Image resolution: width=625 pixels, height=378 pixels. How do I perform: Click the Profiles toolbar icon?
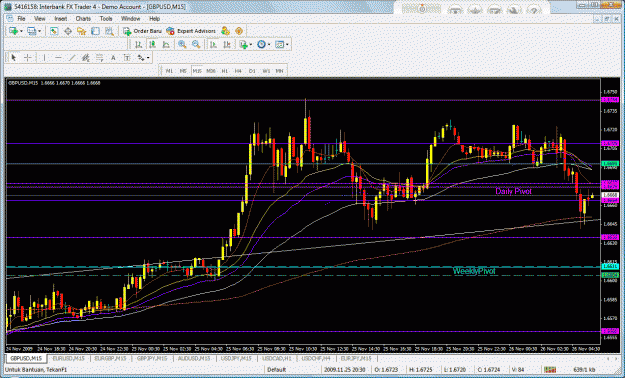tap(31, 31)
